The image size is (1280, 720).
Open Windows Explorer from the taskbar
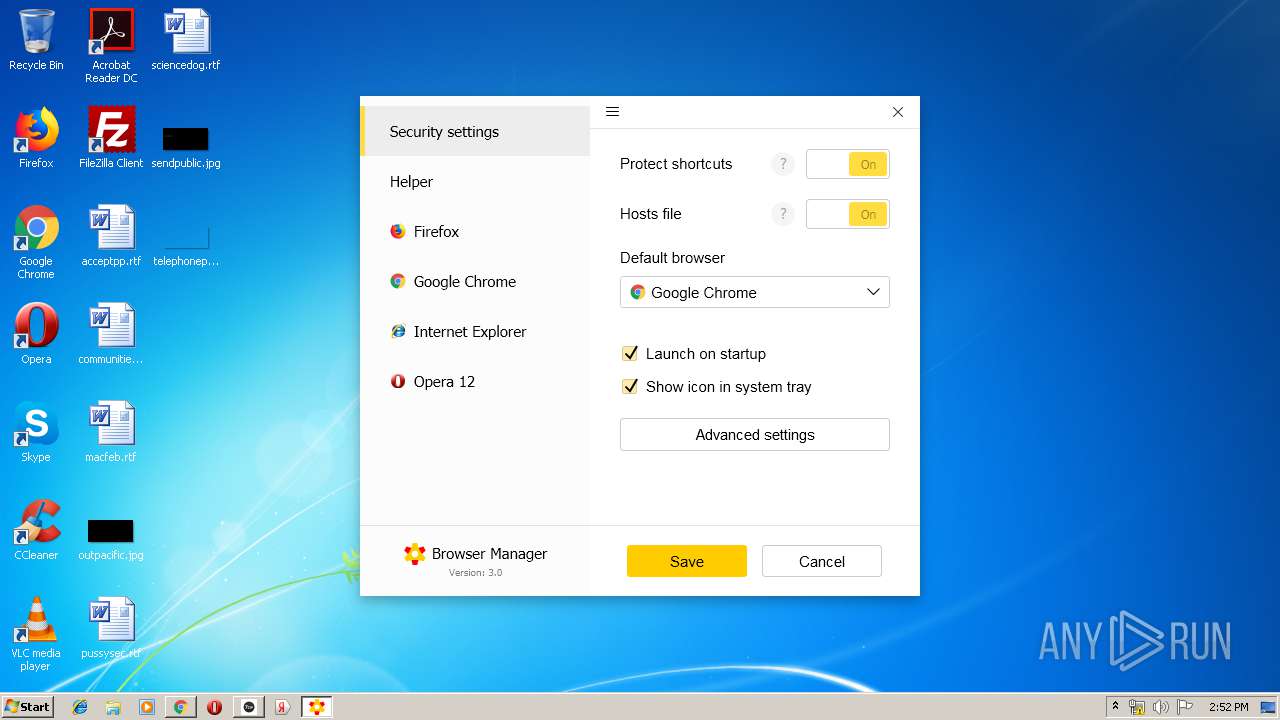click(113, 707)
